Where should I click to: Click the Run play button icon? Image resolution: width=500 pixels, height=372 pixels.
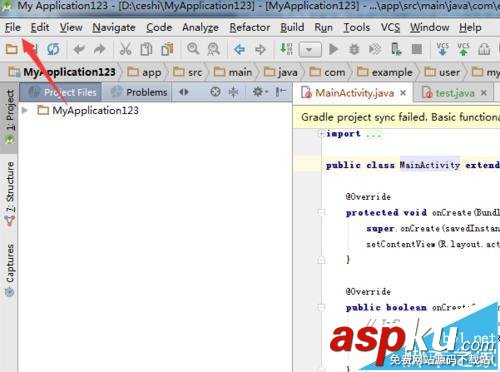tap(333, 49)
